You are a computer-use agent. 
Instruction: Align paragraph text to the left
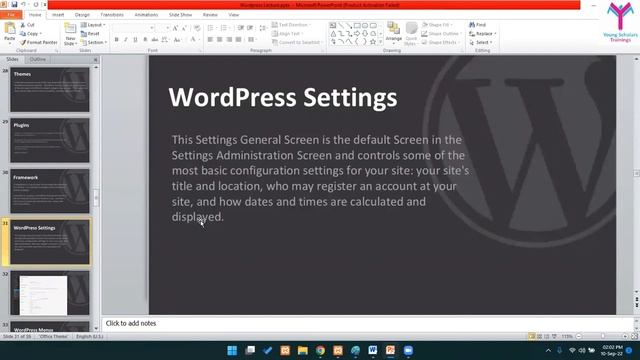(x=210, y=40)
